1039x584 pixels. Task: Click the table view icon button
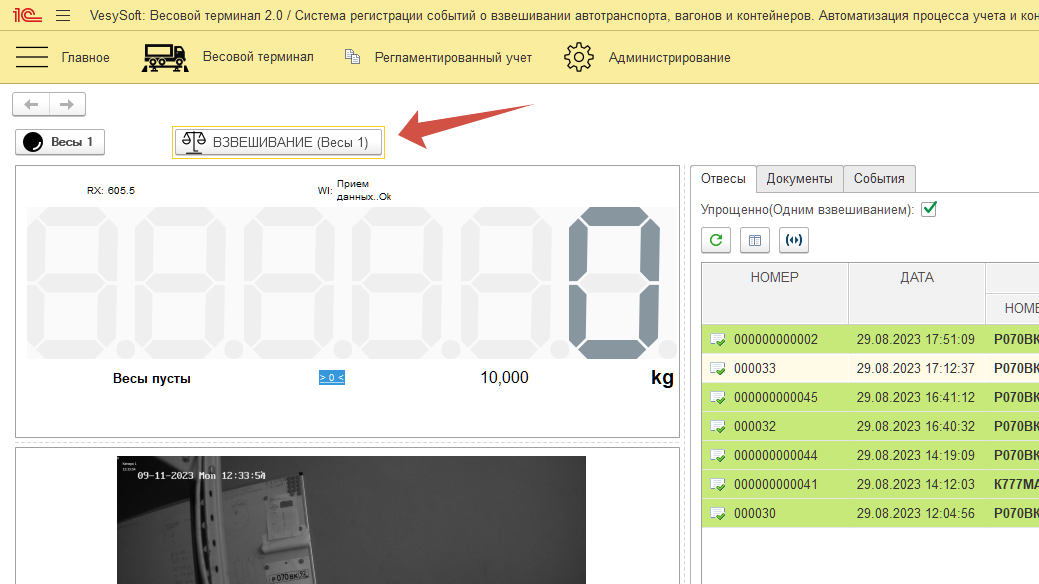(755, 239)
